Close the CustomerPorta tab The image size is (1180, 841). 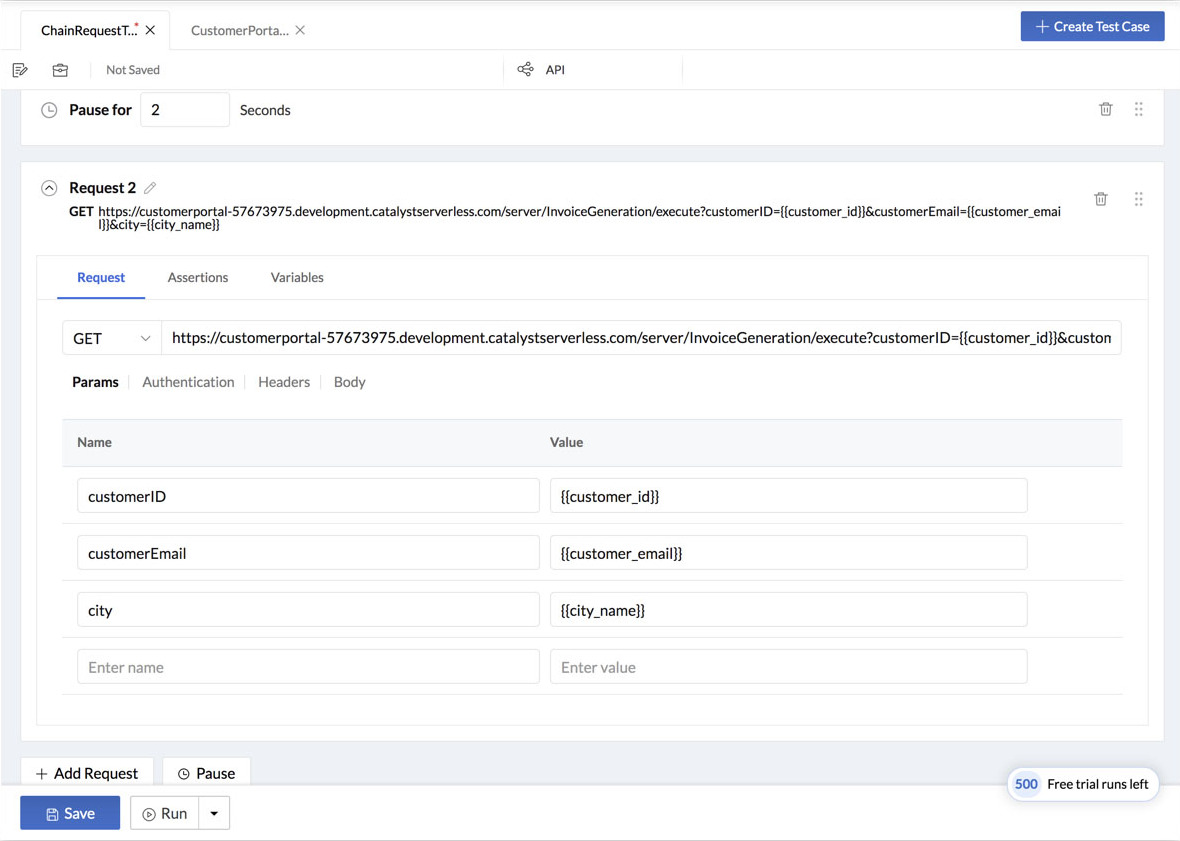300,30
